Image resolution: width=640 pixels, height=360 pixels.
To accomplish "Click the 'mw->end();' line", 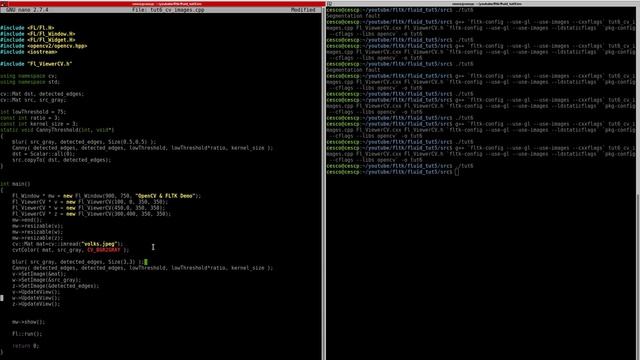I will (x=27, y=220).
